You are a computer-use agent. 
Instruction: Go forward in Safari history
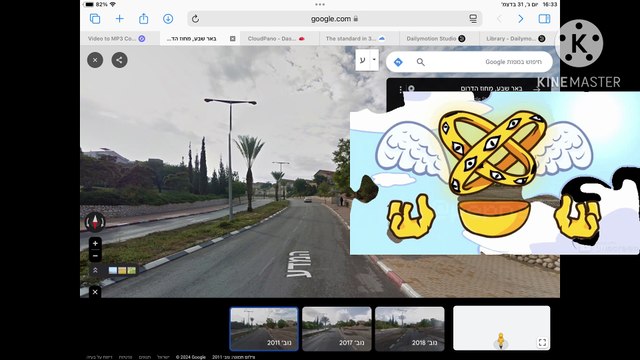pyautogui.click(x=520, y=19)
